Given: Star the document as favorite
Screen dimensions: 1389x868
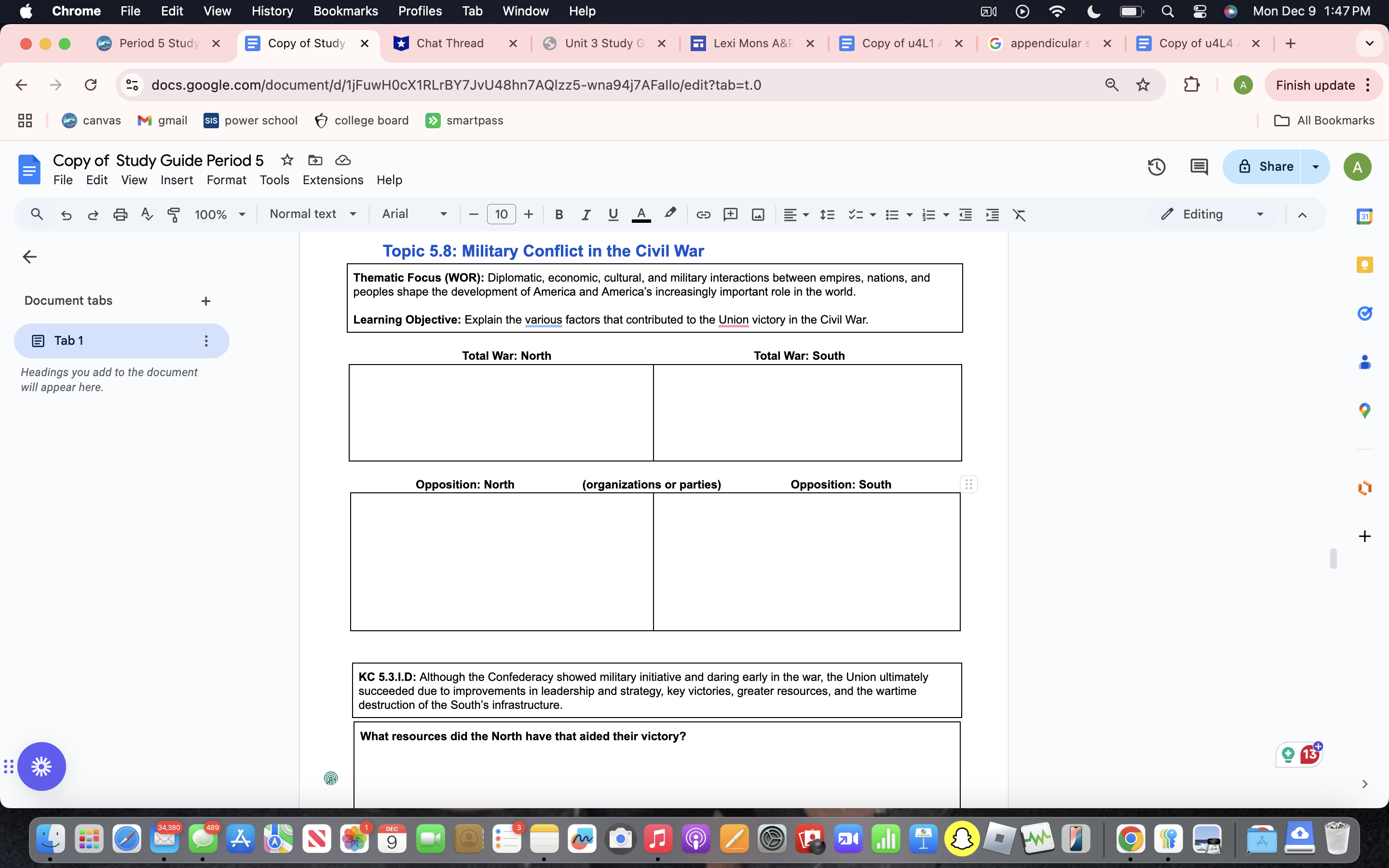Looking at the screenshot, I should [286, 160].
